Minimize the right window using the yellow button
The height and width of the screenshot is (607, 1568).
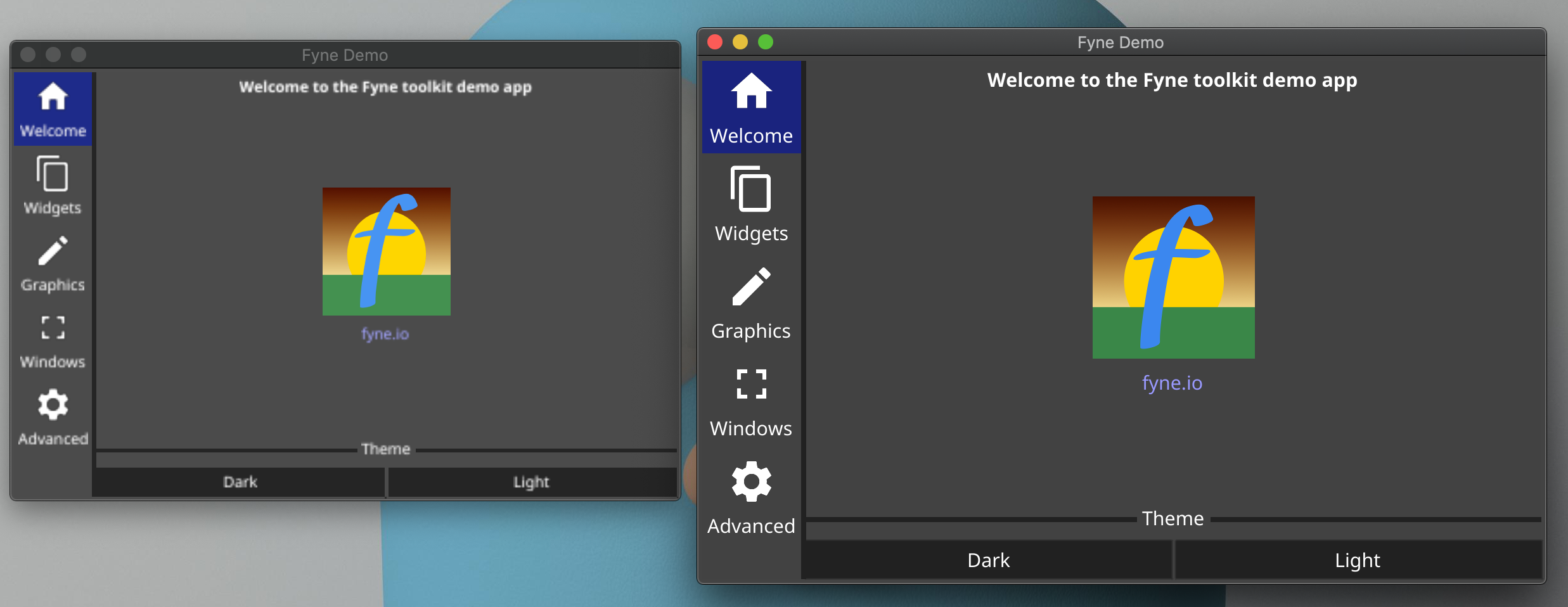tap(740, 42)
